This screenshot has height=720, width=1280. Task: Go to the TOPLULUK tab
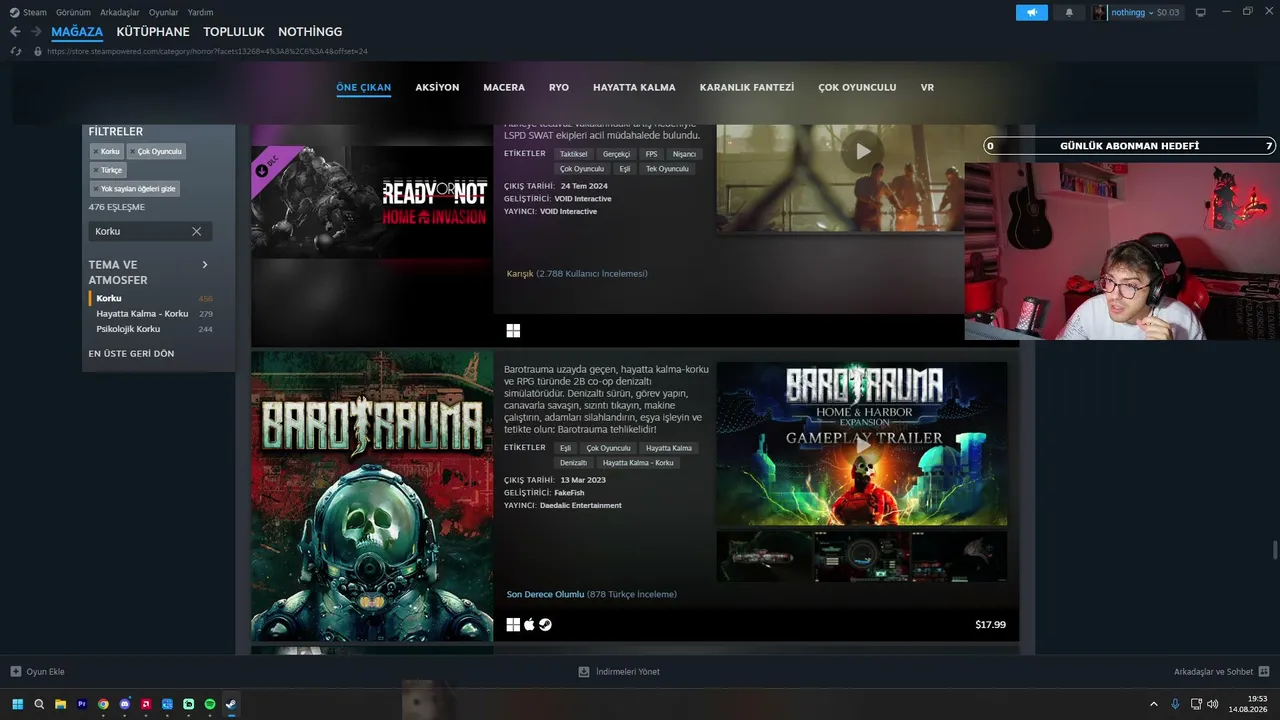click(234, 32)
